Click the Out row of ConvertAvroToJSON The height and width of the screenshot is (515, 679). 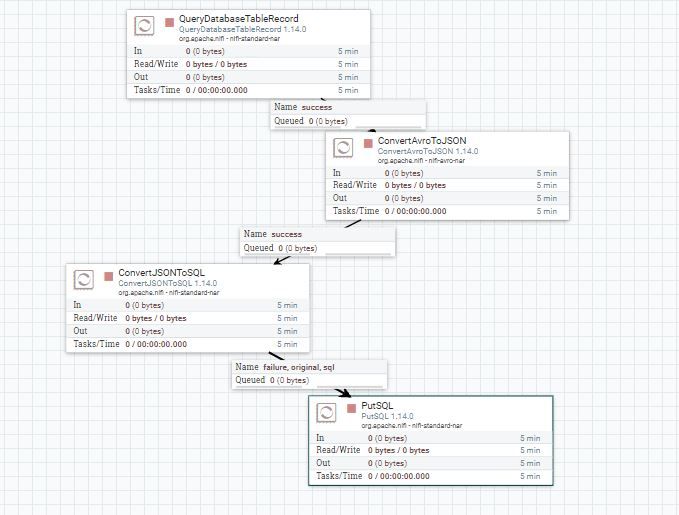tap(447, 198)
